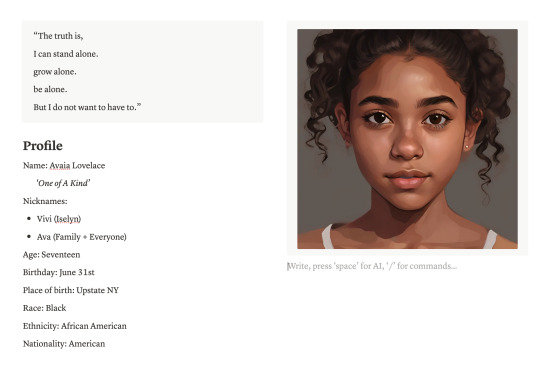
Task: Place cursor in Name: Avaia Lovelace line
Action: 64,166
